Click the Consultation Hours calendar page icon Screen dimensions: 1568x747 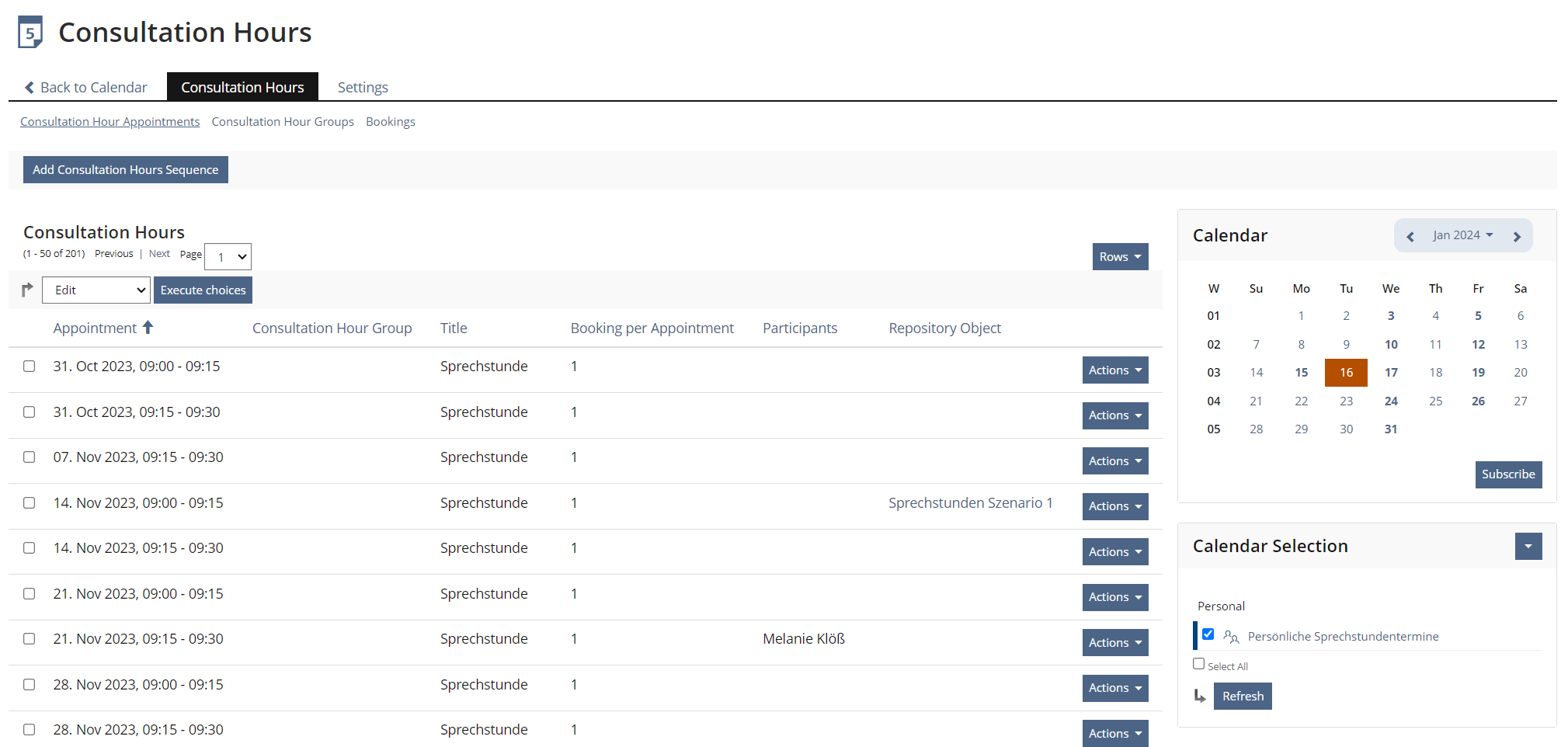pyautogui.click(x=30, y=33)
